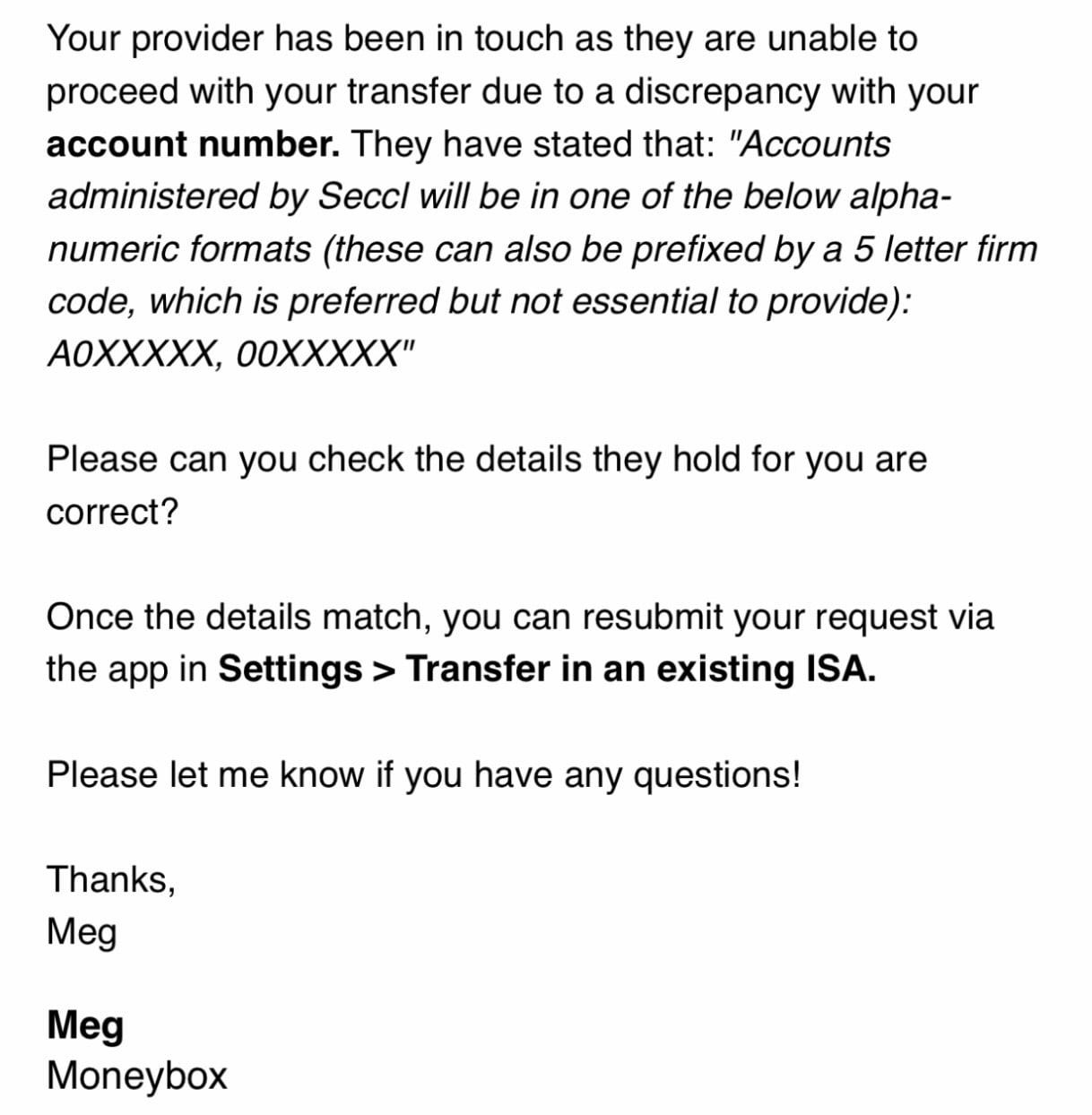
Task: Click the "Moneybox" company name
Action: click(x=137, y=1076)
